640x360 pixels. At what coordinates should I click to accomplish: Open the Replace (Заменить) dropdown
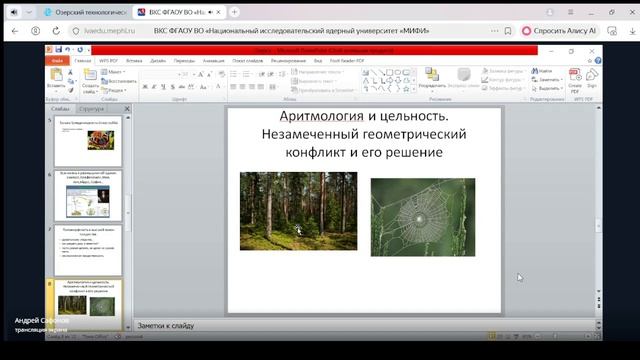click(547, 80)
